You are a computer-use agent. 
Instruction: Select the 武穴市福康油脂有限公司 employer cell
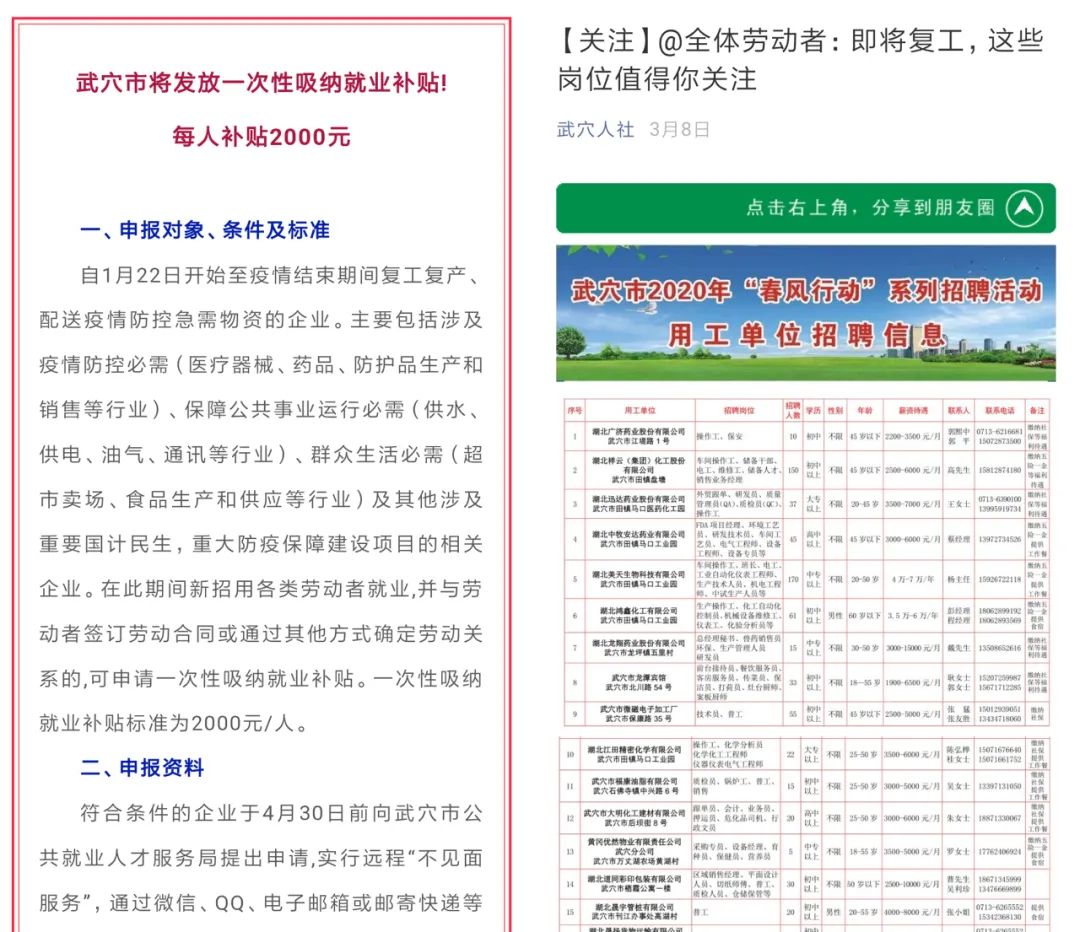coord(634,786)
